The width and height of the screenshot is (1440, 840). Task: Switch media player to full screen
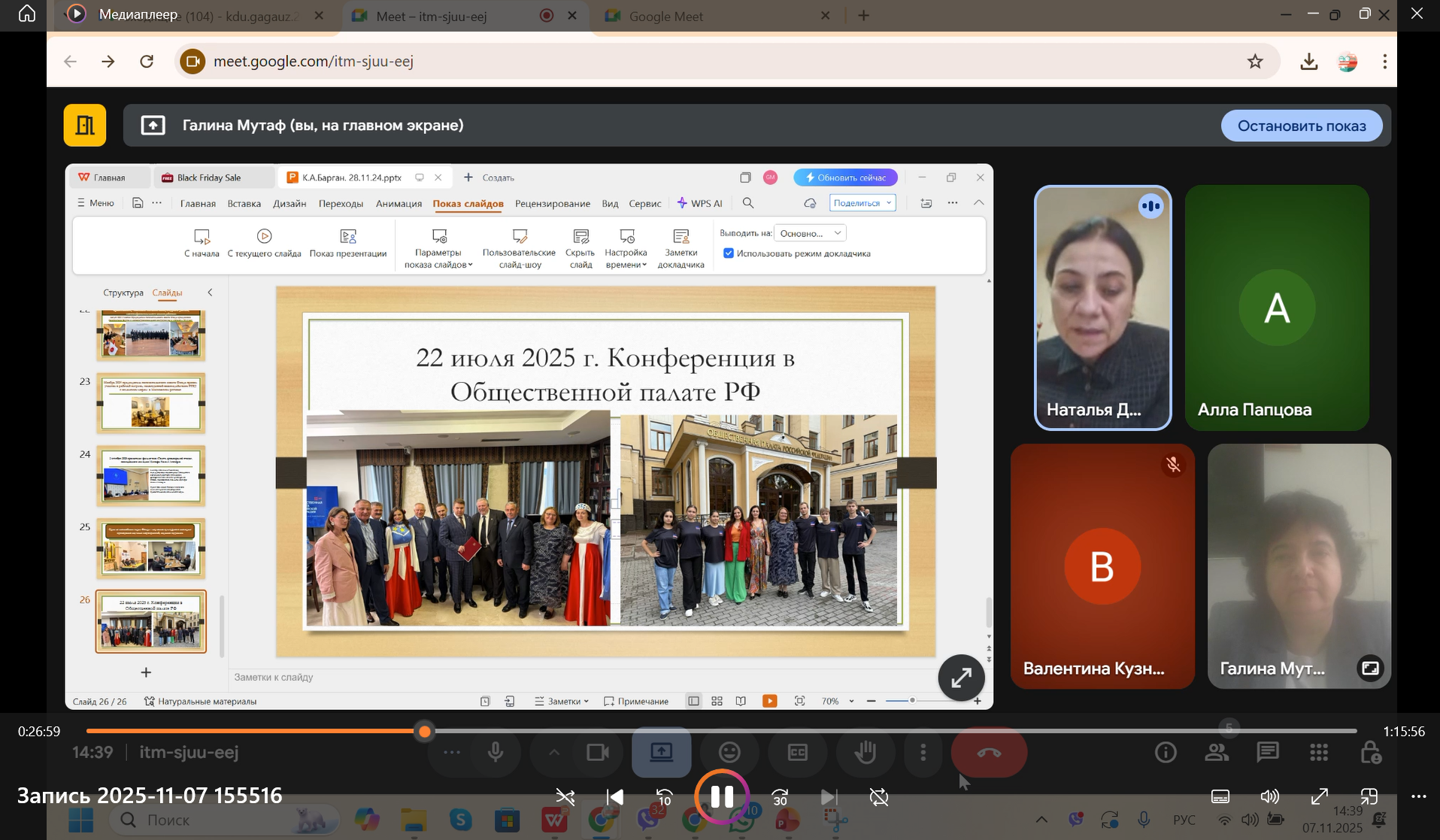click(1319, 796)
